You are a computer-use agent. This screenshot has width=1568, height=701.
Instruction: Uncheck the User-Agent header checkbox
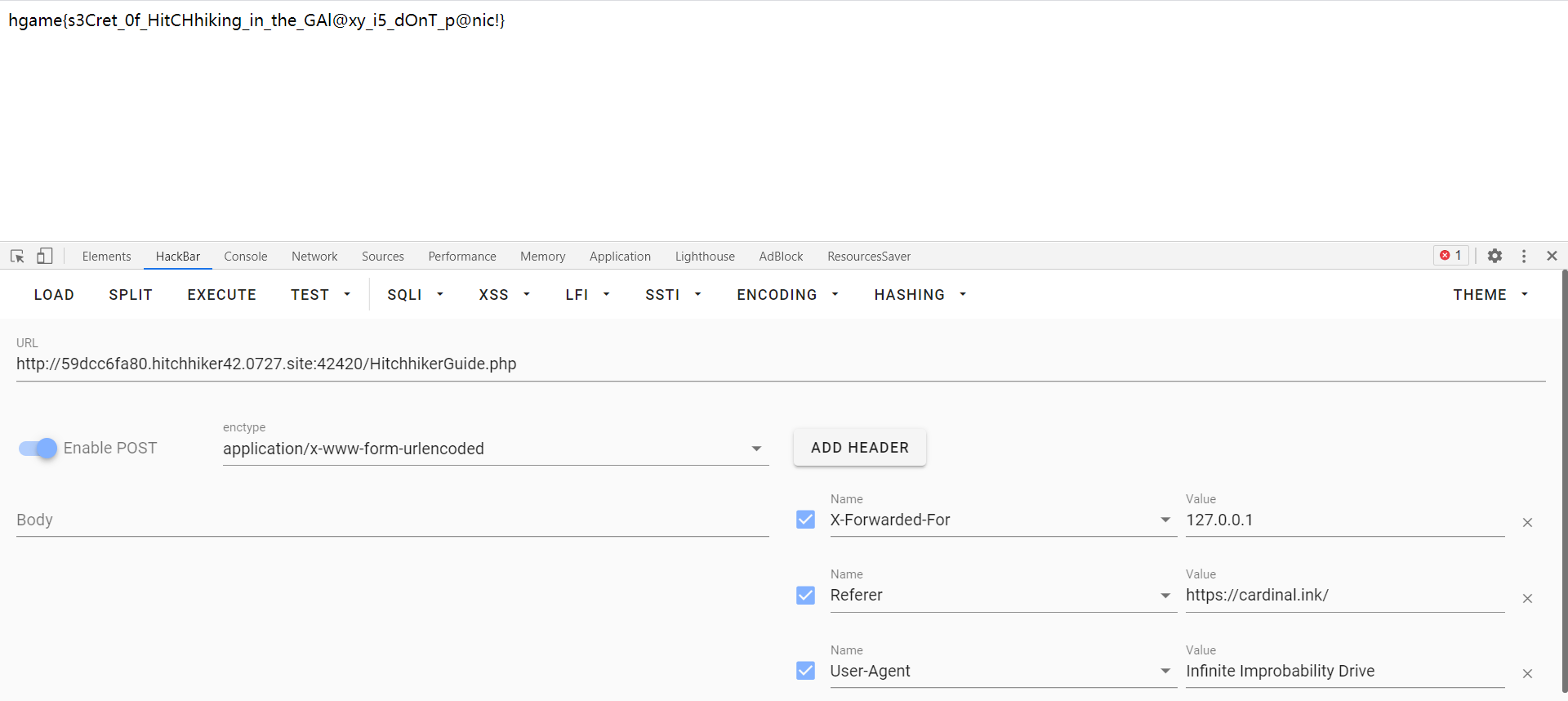click(805, 671)
